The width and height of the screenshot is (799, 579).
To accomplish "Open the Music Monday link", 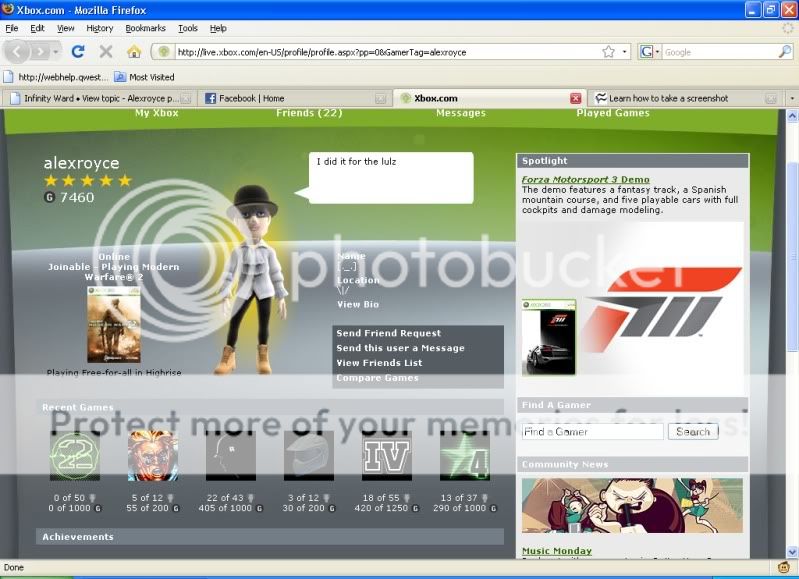I will 556,551.
